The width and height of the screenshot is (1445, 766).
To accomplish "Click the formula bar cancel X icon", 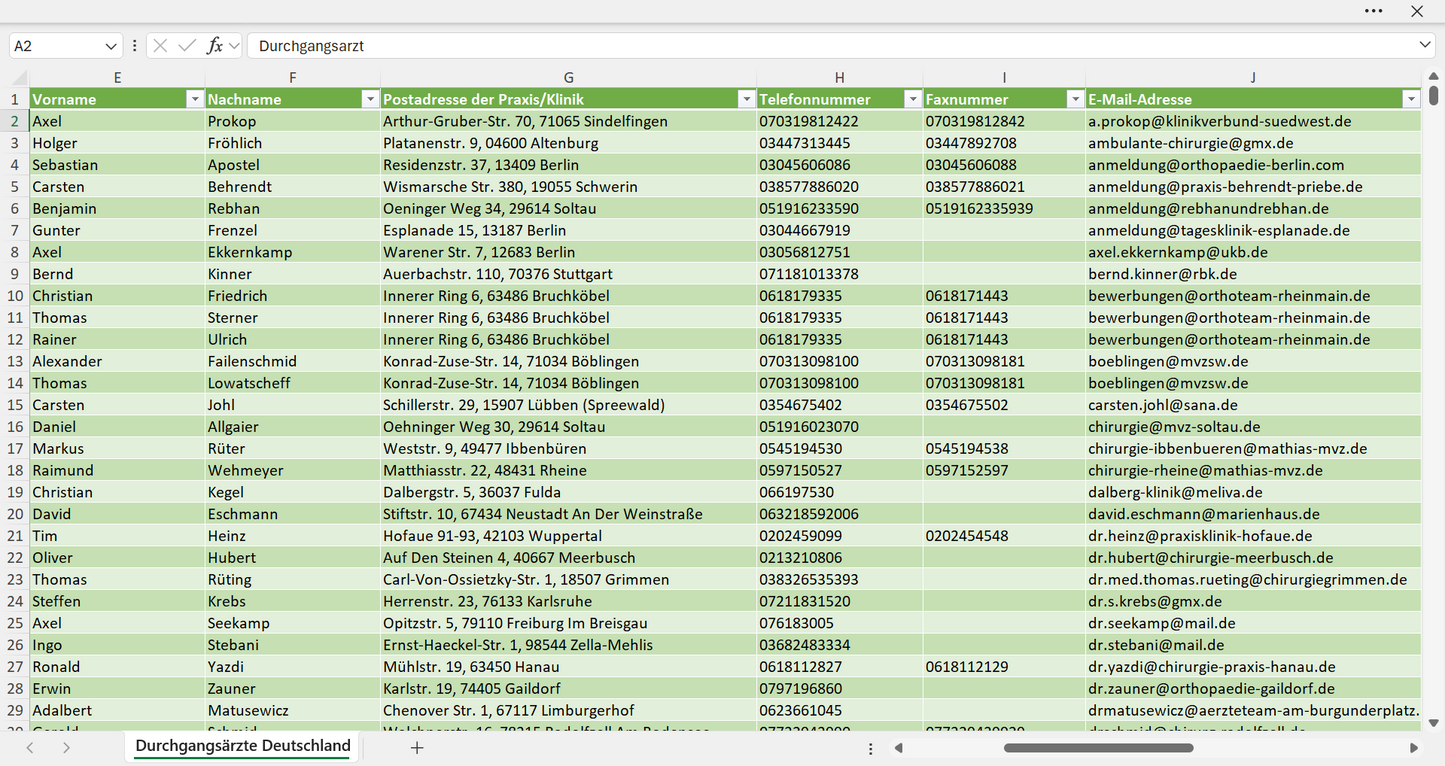I will coord(160,46).
